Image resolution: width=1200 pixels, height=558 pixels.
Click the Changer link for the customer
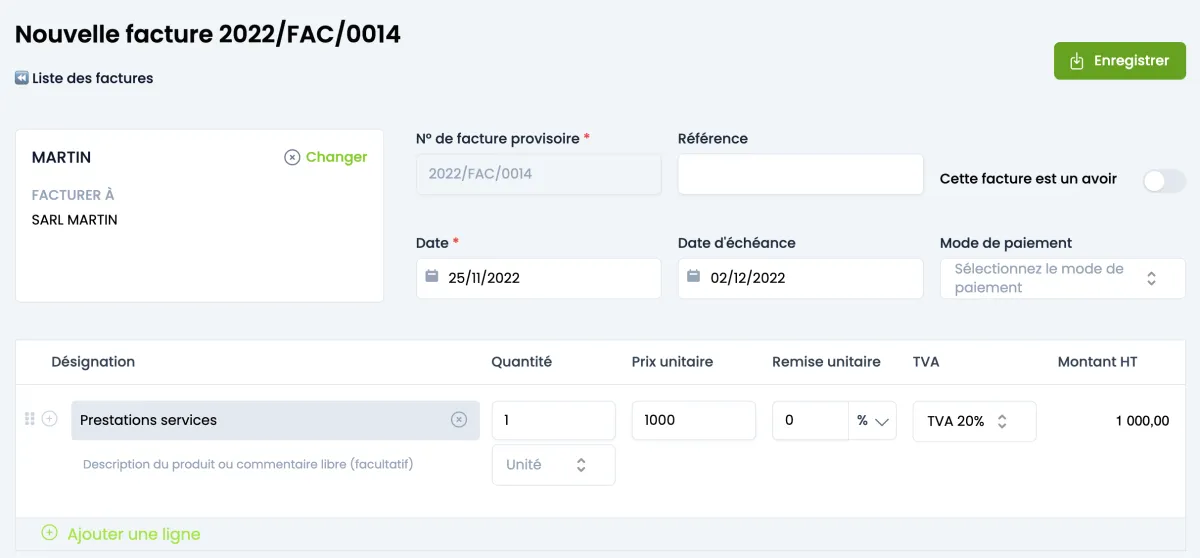click(x=336, y=157)
